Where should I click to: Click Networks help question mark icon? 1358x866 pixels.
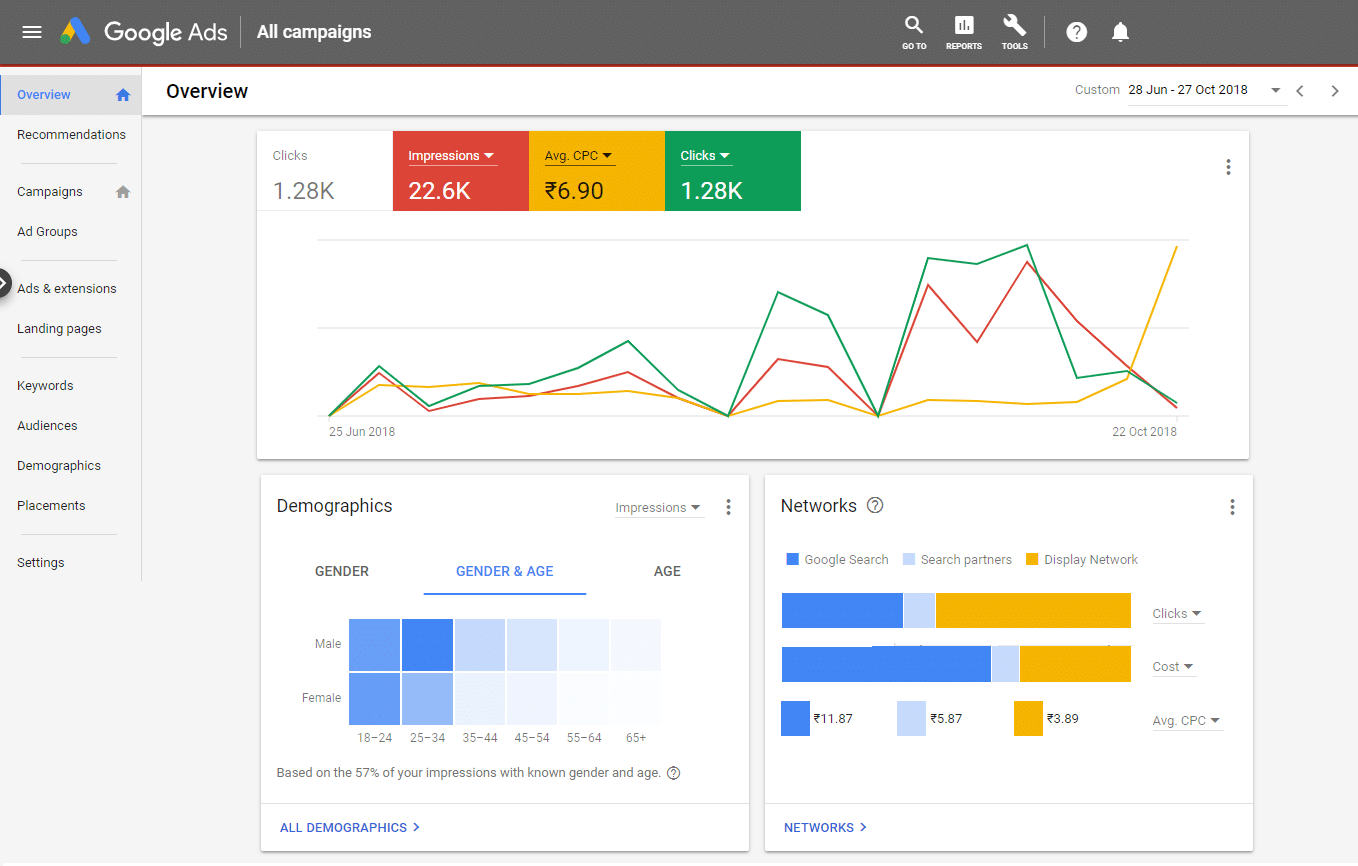tap(875, 505)
